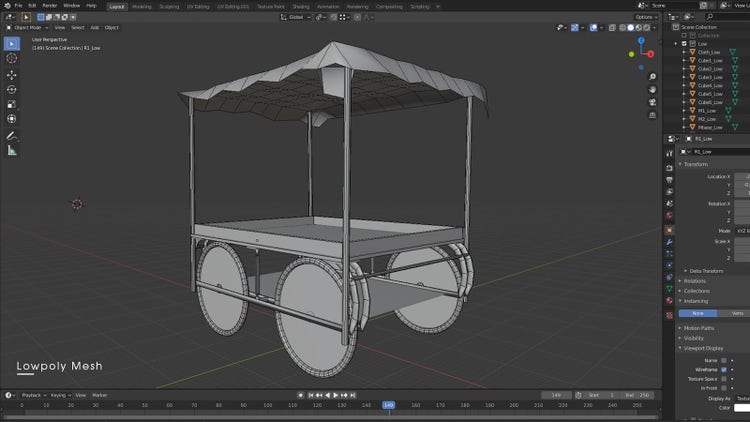Choose the Cursor tool
Image resolution: width=750 pixels, height=422 pixels.
pyautogui.click(x=12, y=59)
